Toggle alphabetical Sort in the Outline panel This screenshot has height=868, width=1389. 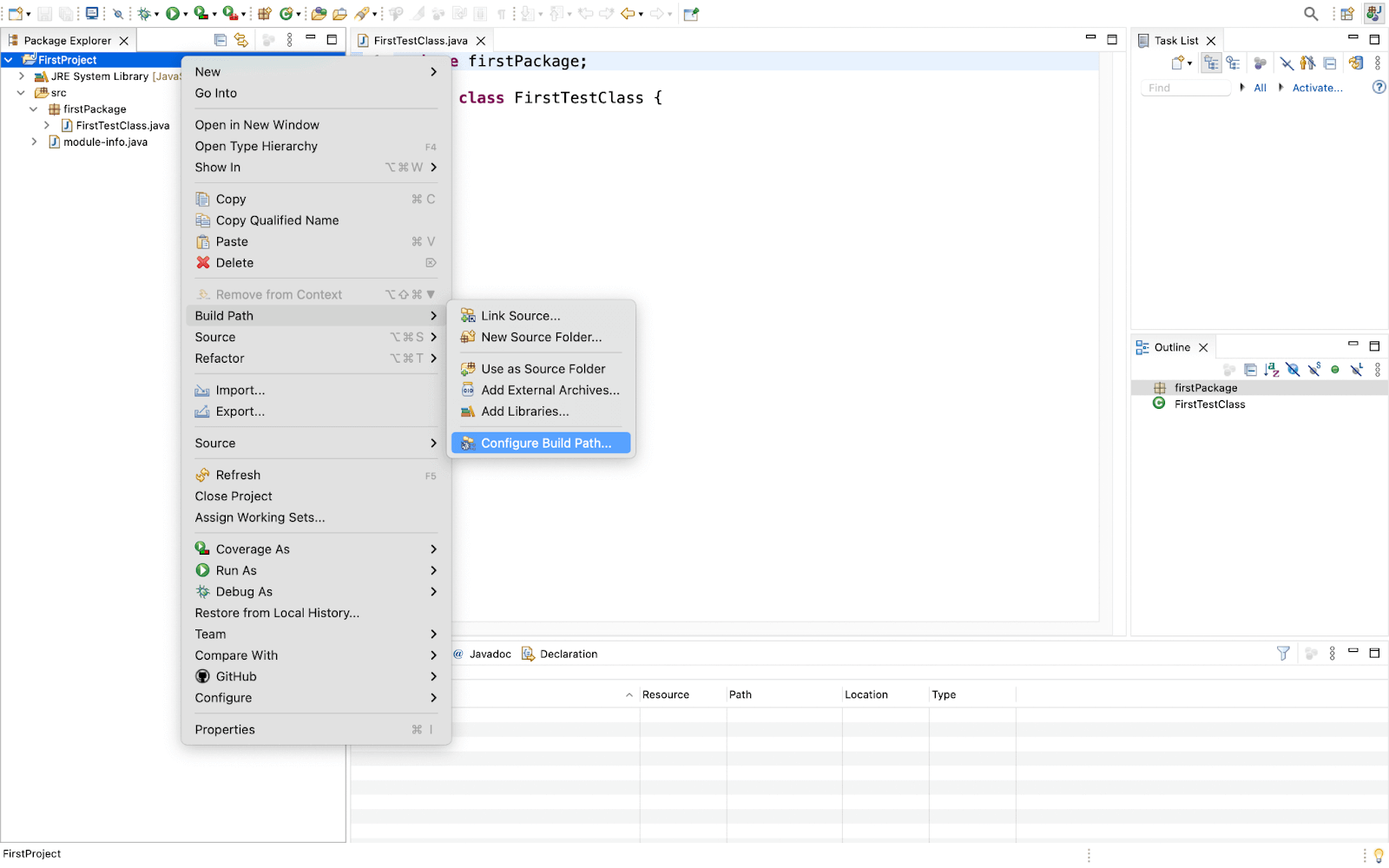click(x=1272, y=370)
